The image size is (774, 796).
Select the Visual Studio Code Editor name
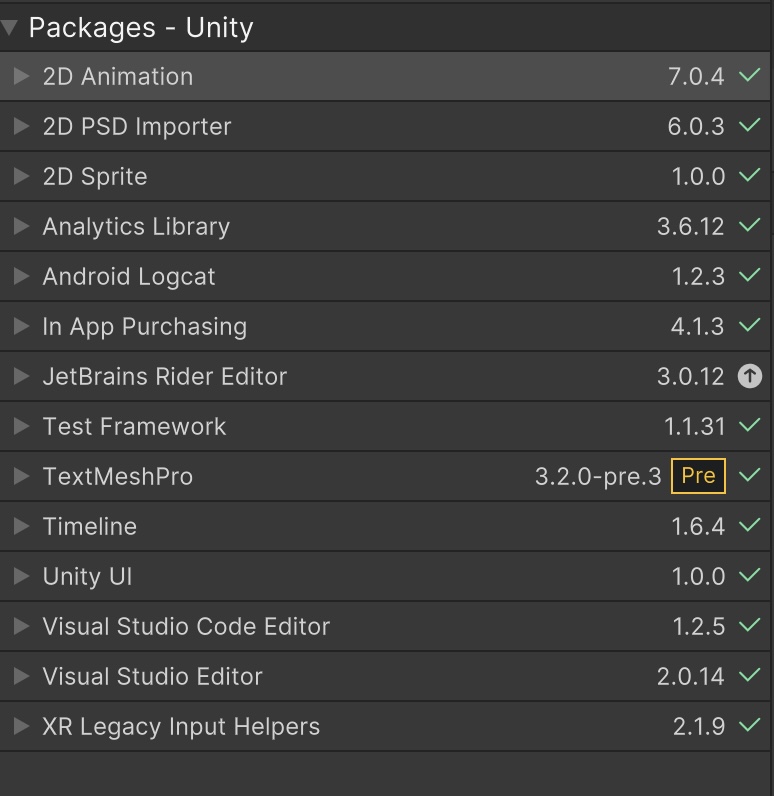coord(186,626)
